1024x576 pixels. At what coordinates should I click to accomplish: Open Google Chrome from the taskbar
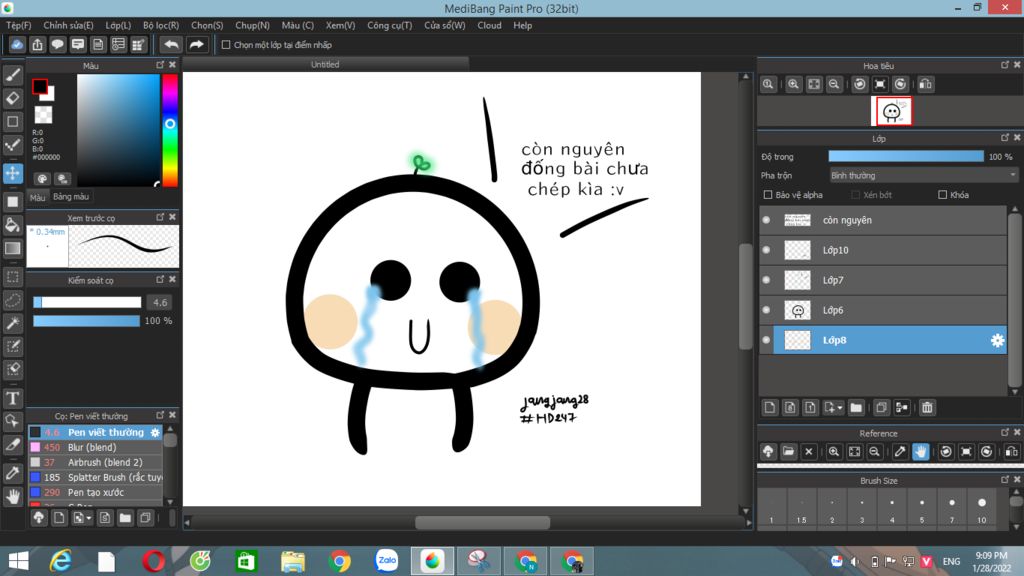pos(340,561)
